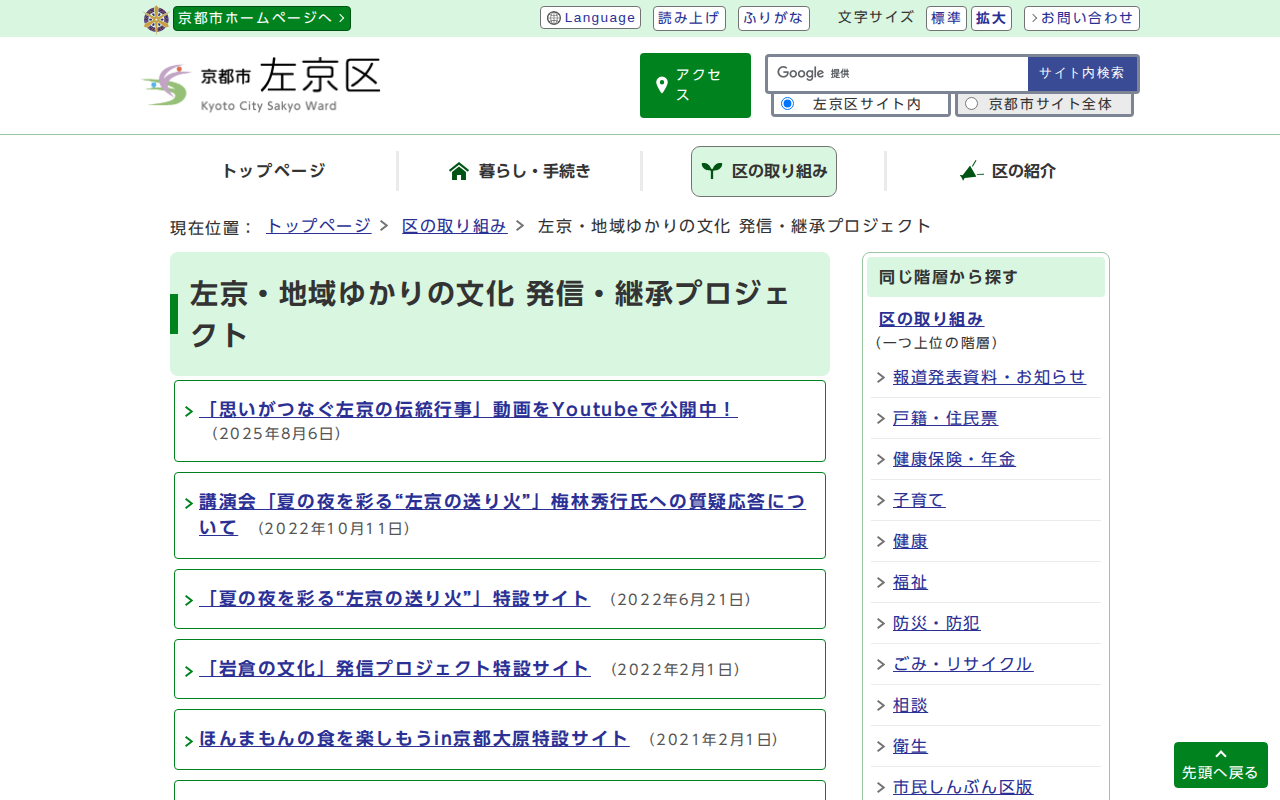Click the Sakyo Ward logo
This screenshot has width=1280, height=800.
tap(261, 85)
